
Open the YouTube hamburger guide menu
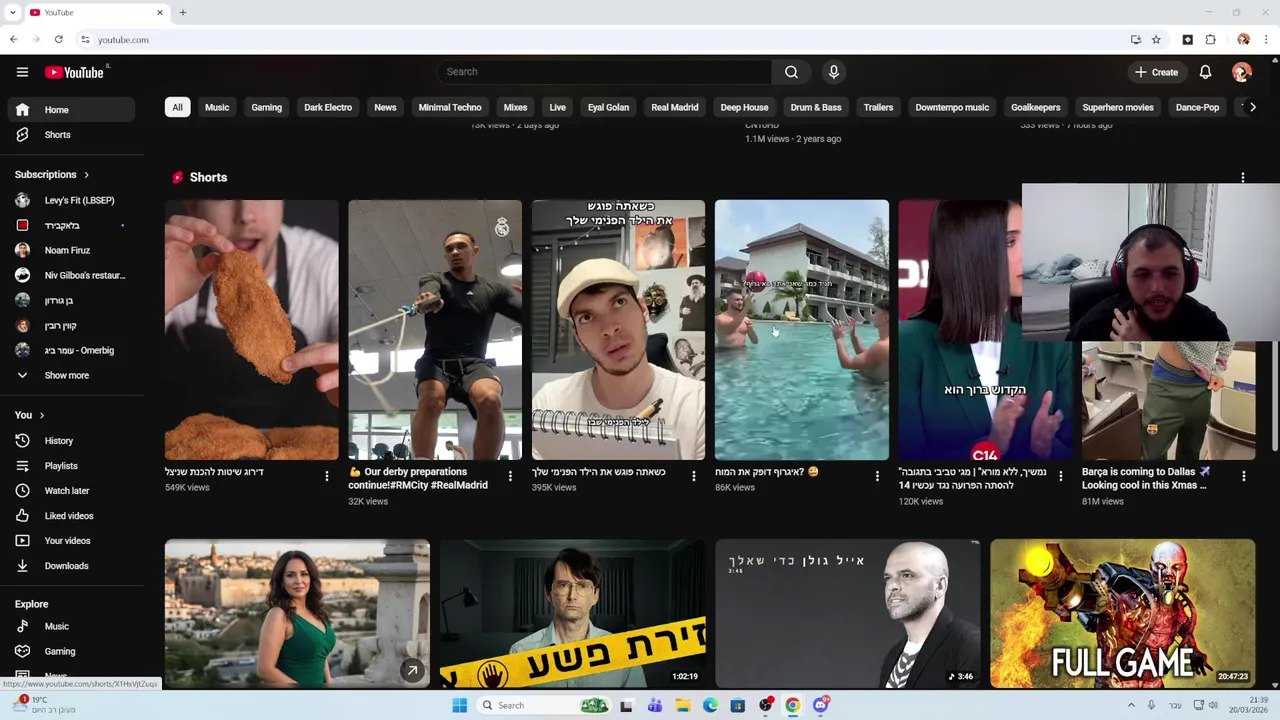pos(22,72)
